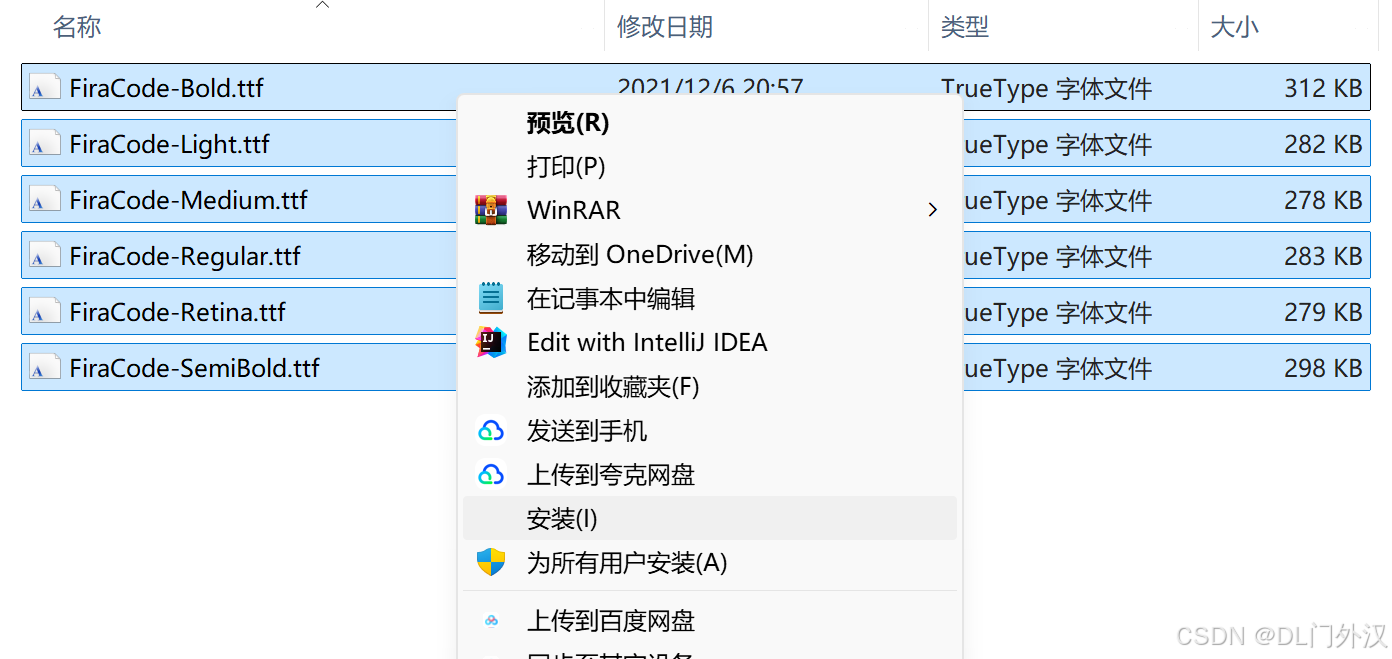This screenshot has height=659, width=1392.
Task: Click the sort arrow above 名称 column
Action: 322,5
